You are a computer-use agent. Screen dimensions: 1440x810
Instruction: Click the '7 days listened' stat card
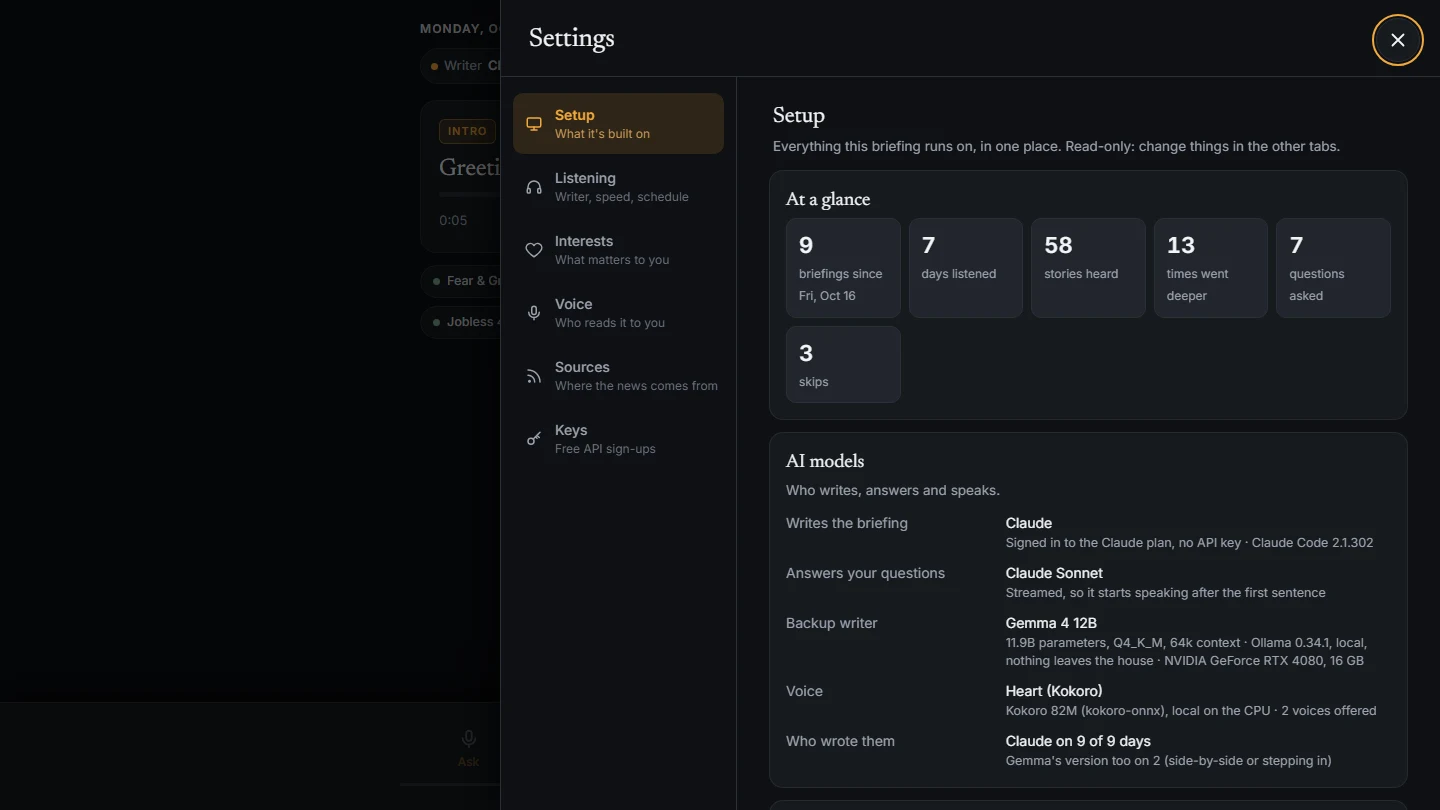pos(966,268)
